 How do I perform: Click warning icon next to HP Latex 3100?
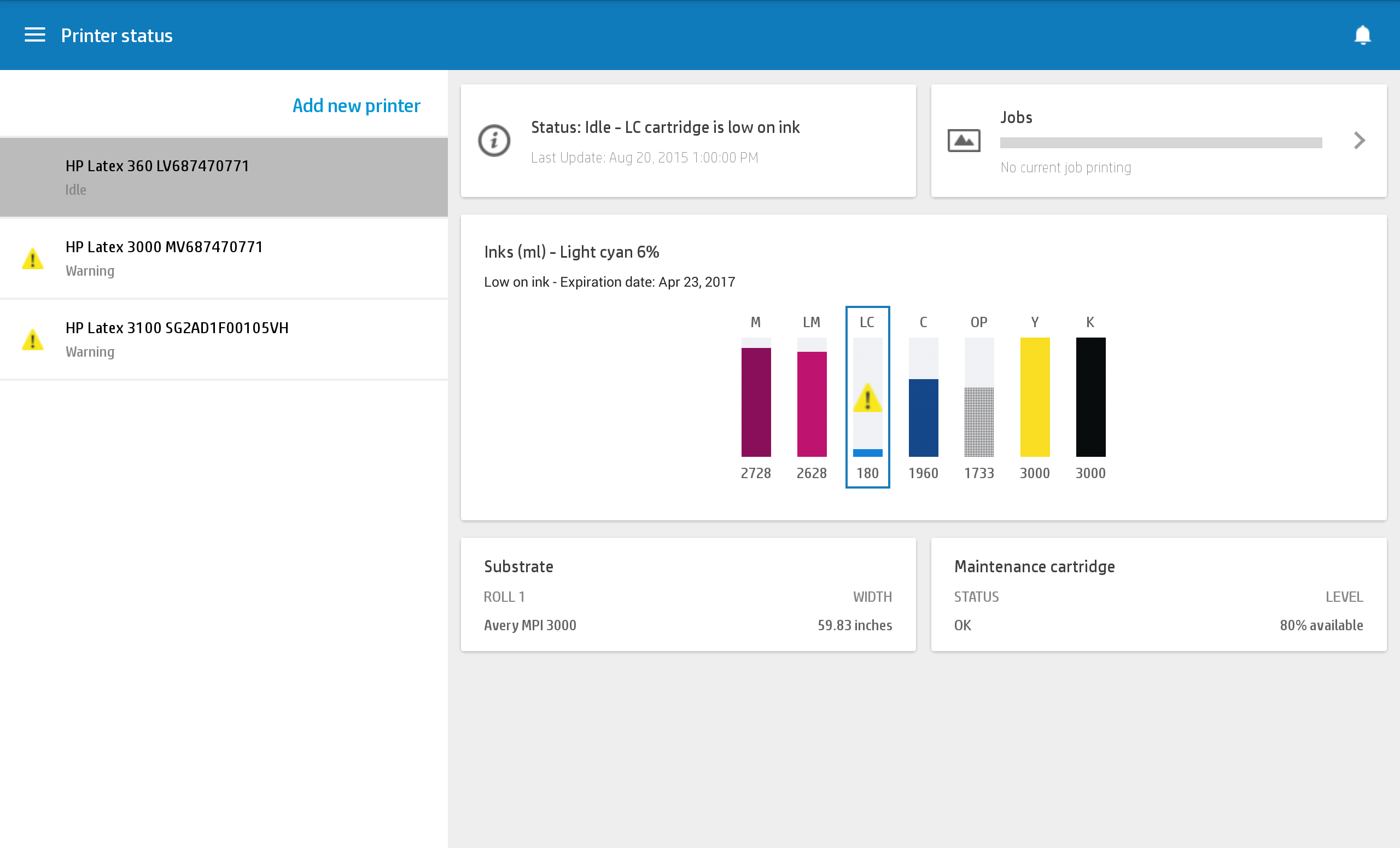click(32, 340)
